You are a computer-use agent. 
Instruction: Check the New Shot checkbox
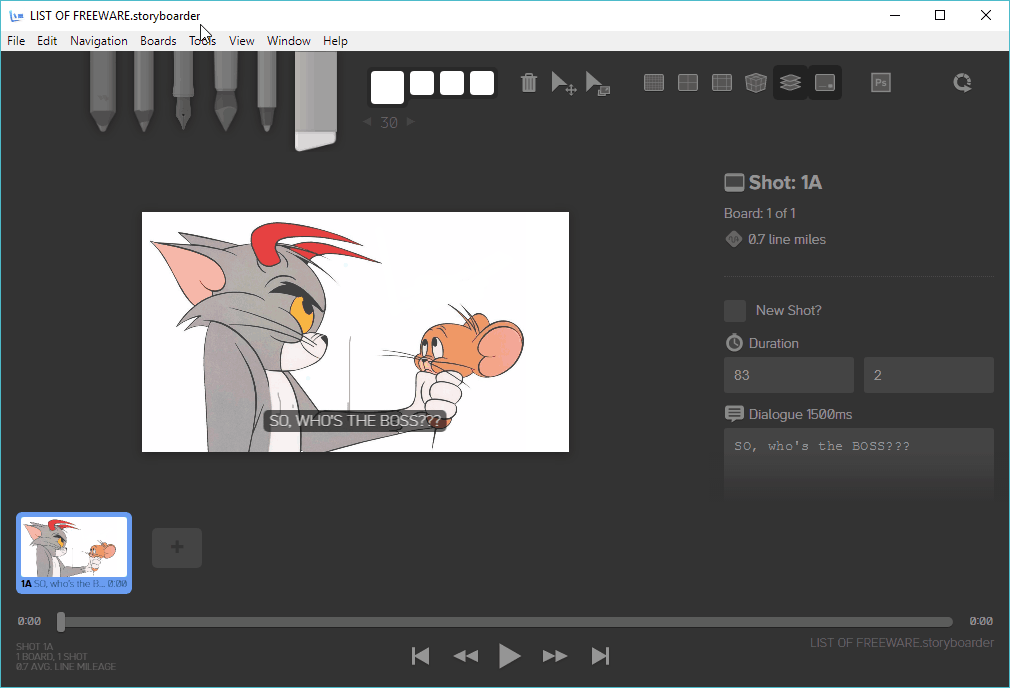(735, 311)
